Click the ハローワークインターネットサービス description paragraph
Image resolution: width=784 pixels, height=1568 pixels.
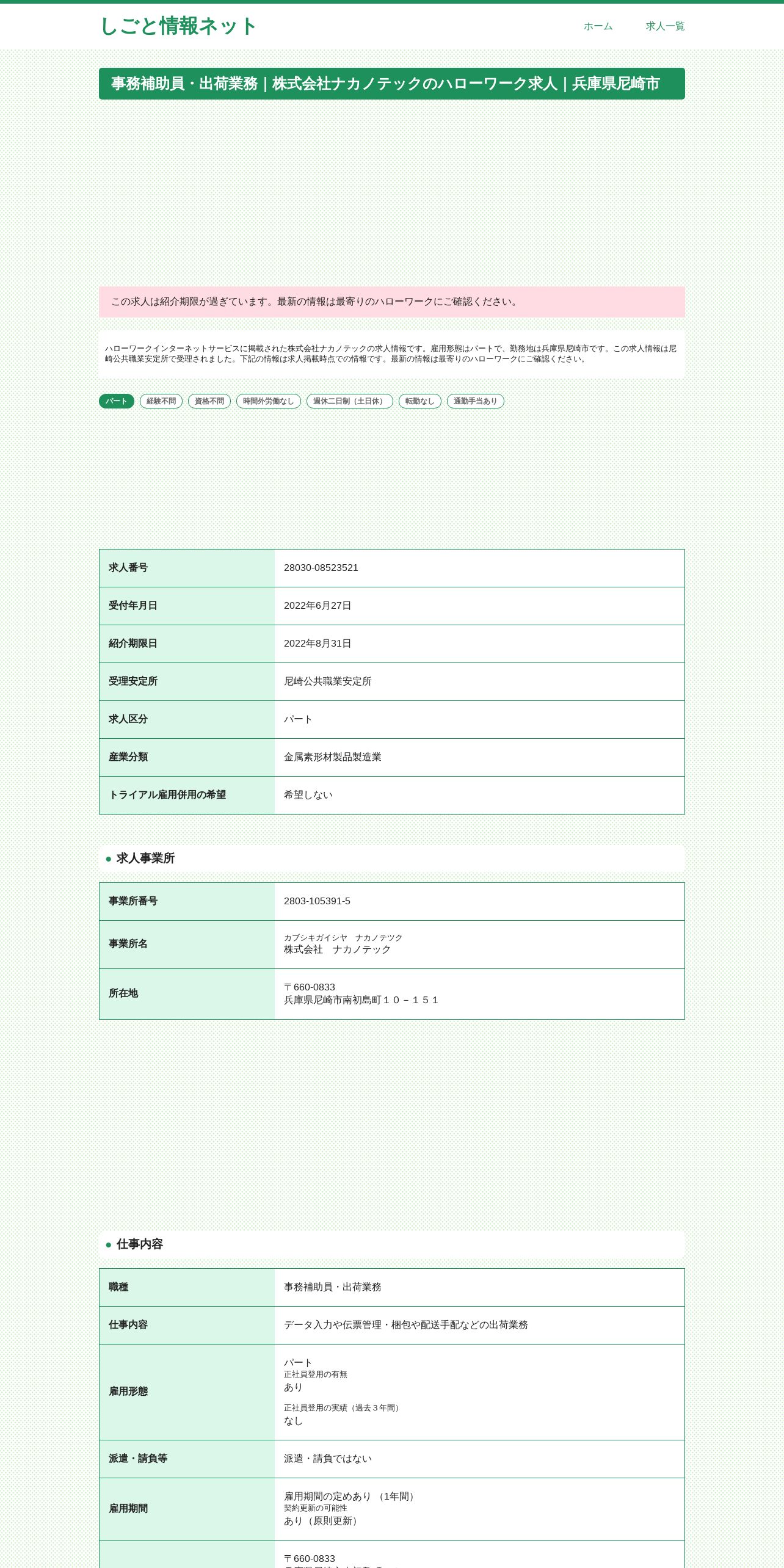[391, 354]
